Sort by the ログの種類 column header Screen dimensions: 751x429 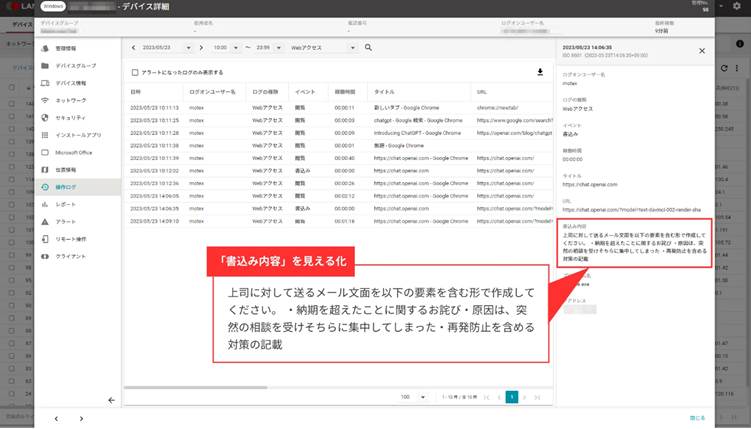point(265,91)
